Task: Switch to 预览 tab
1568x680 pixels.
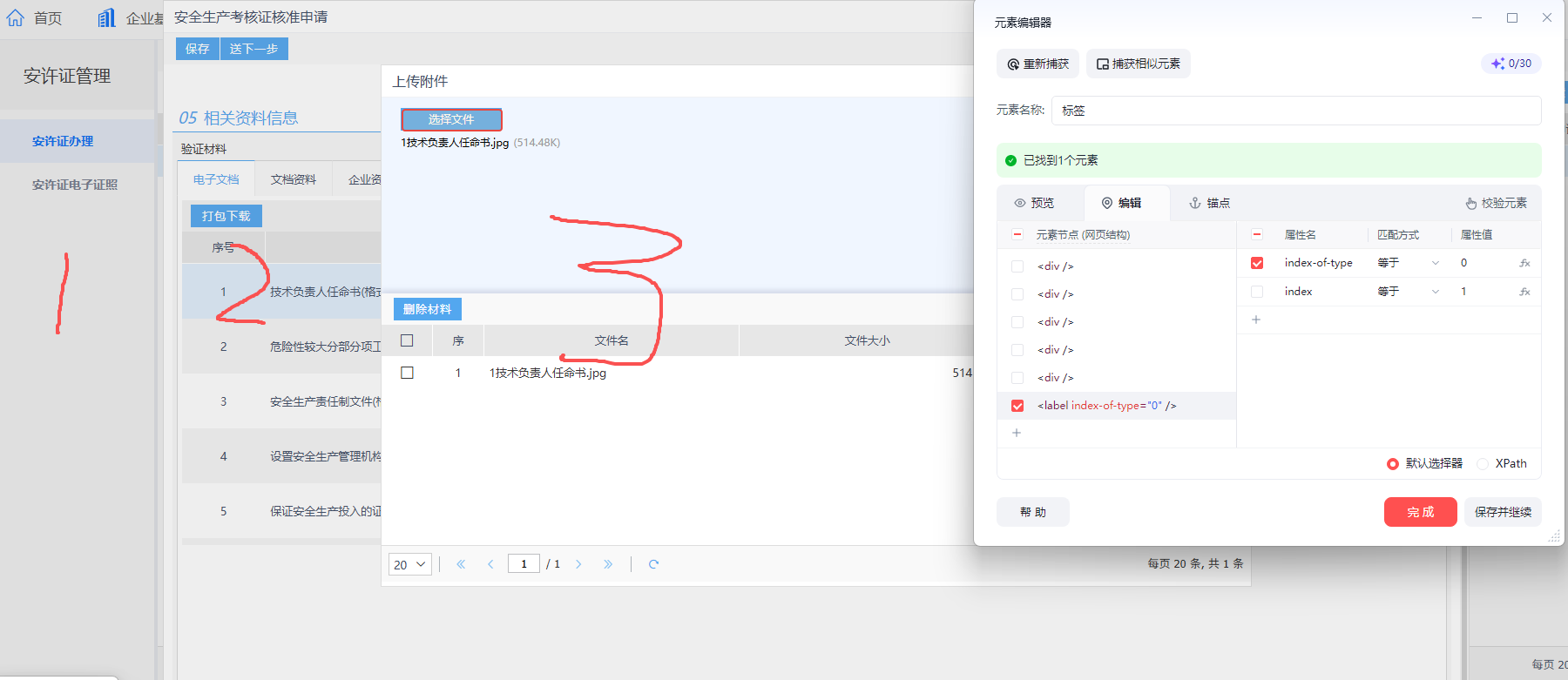Action: pyautogui.click(x=1034, y=203)
